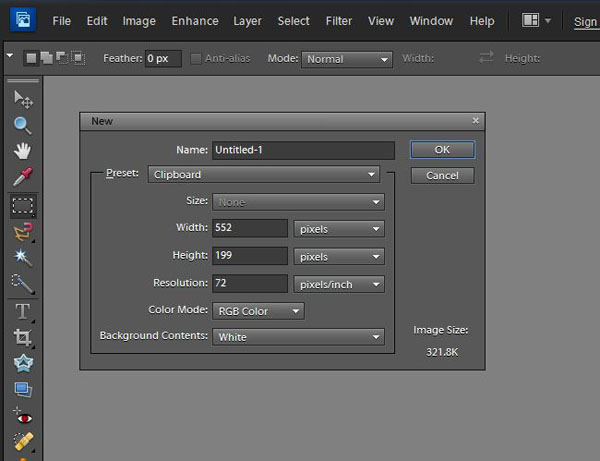Open the Background Contents White dropdown
This screenshot has height=461, width=600.
(298, 337)
